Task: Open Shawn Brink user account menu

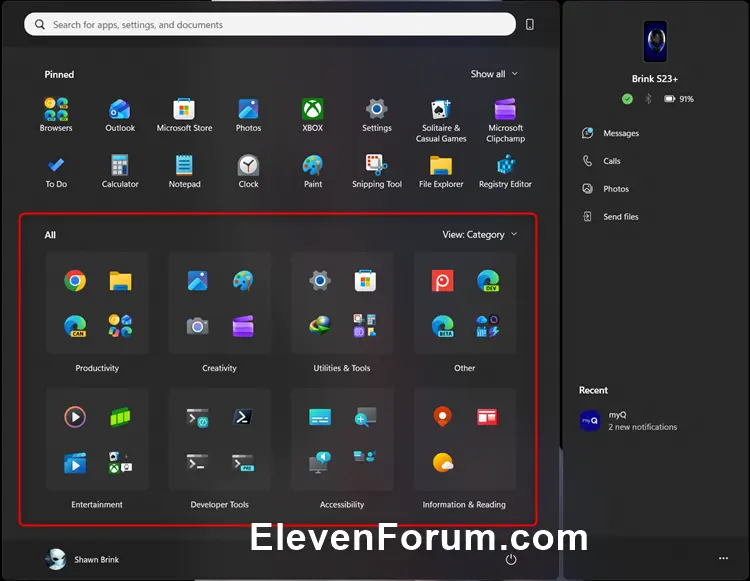Action: coord(82,559)
